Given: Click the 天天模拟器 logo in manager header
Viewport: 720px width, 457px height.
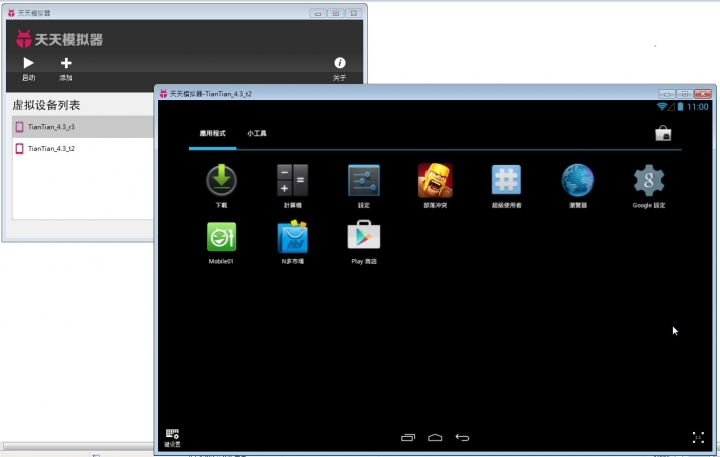Looking at the screenshot, I should (x=59, y=39).
